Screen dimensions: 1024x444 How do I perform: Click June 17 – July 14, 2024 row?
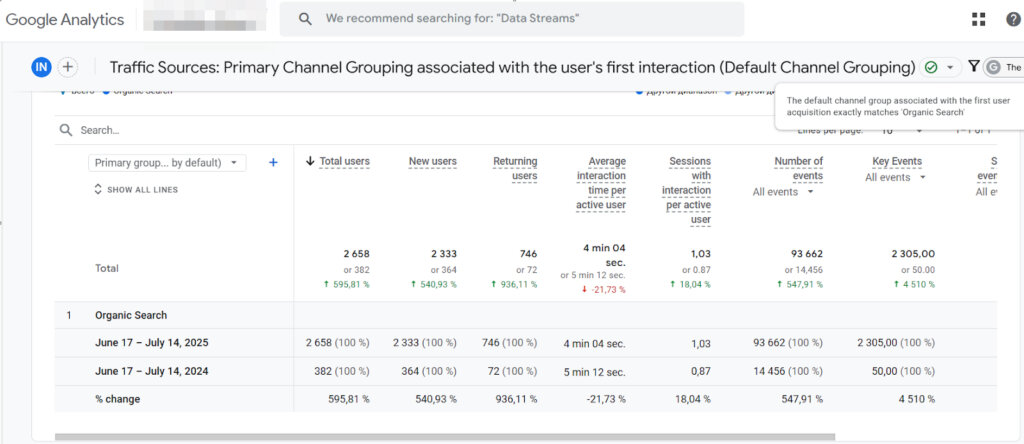click(x=152, y=372)
